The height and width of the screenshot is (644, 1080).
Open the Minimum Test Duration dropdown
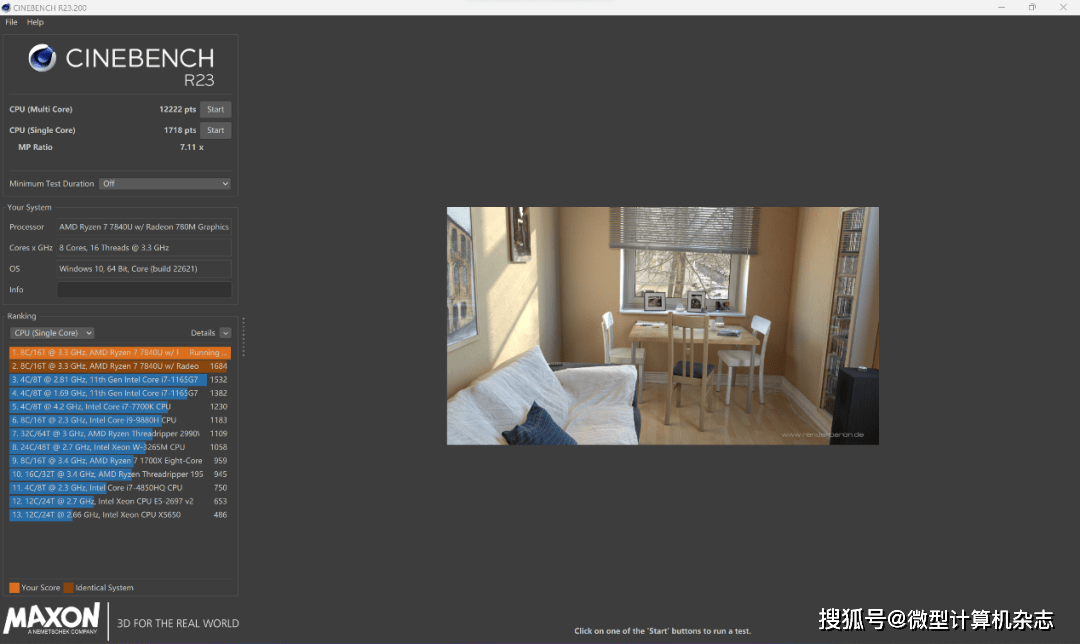pyautogui.click(x=165, y=184)
